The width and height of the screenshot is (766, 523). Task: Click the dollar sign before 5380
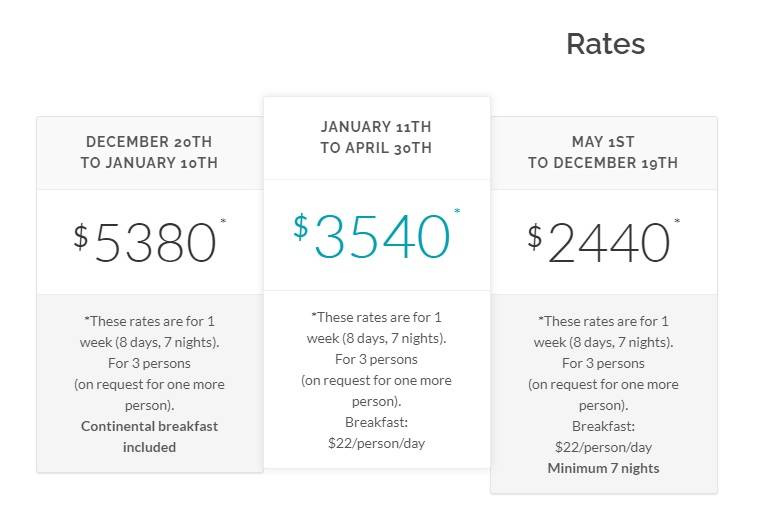coord(81,237)
